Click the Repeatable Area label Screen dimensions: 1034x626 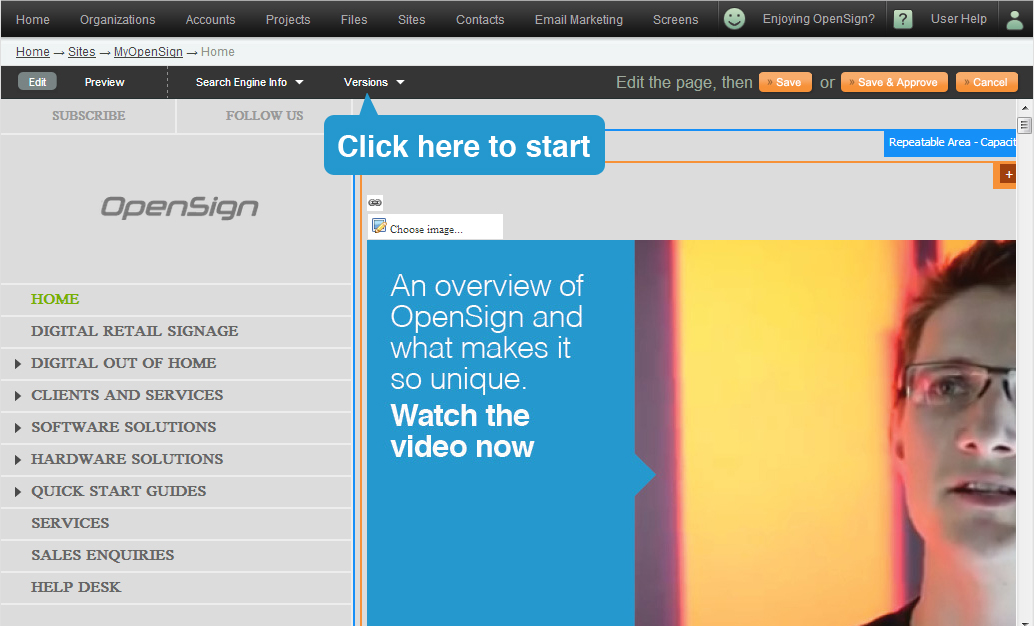tap(950, 142)
